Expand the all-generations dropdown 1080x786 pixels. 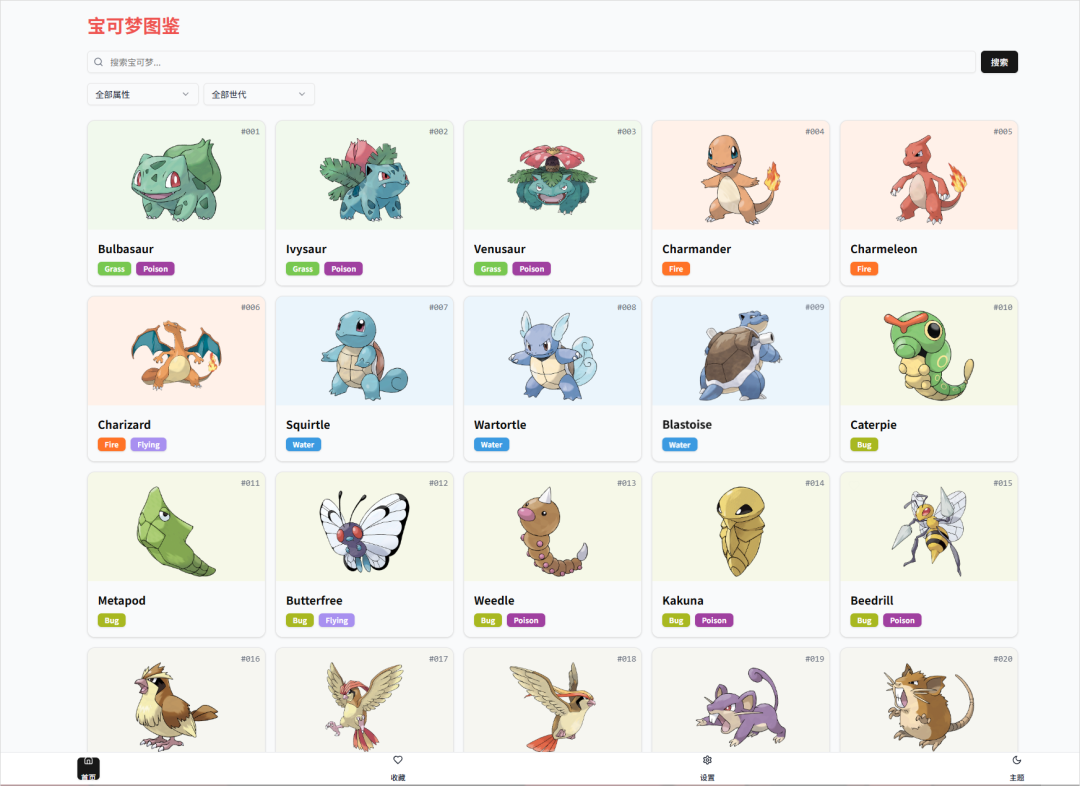pos(259,94)
